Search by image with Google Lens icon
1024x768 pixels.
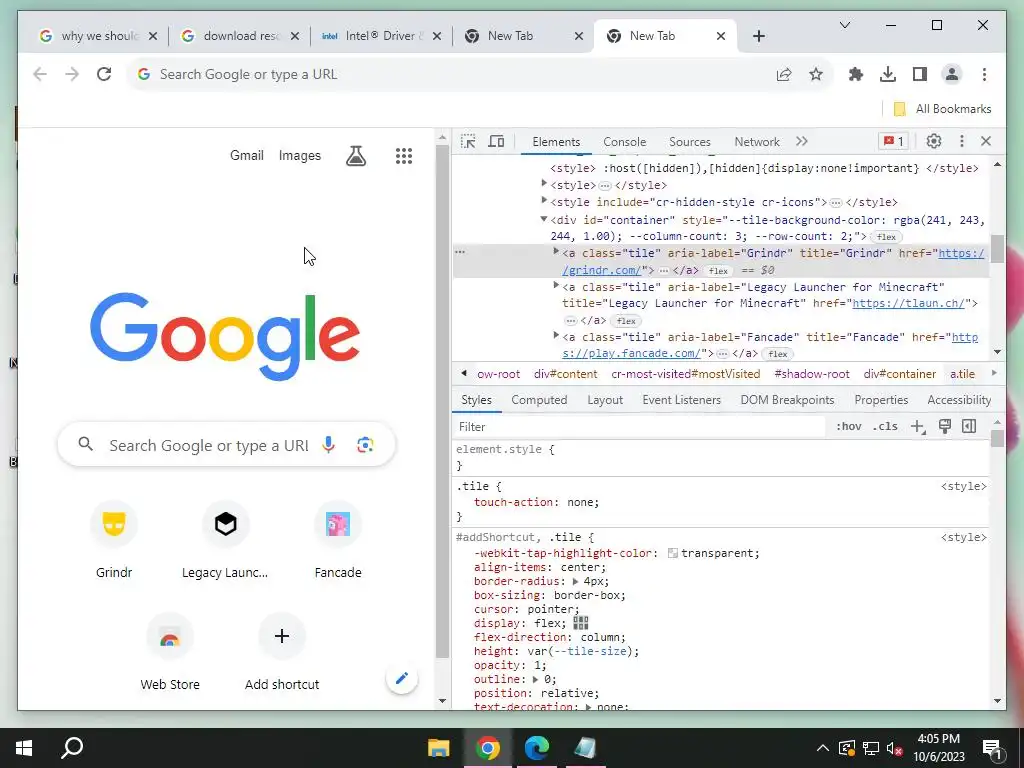[x=365, y=445]
